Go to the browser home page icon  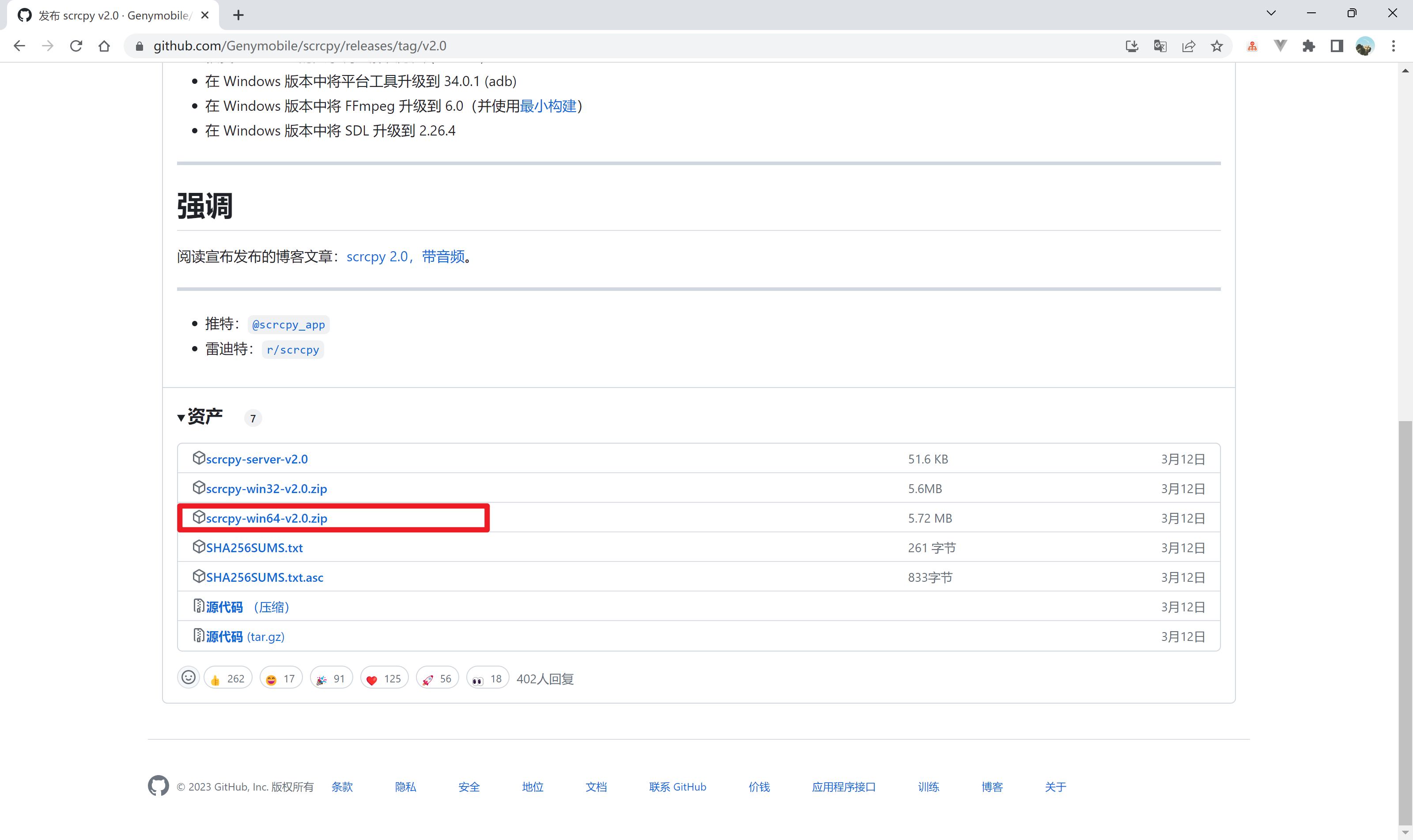[104, 46]
